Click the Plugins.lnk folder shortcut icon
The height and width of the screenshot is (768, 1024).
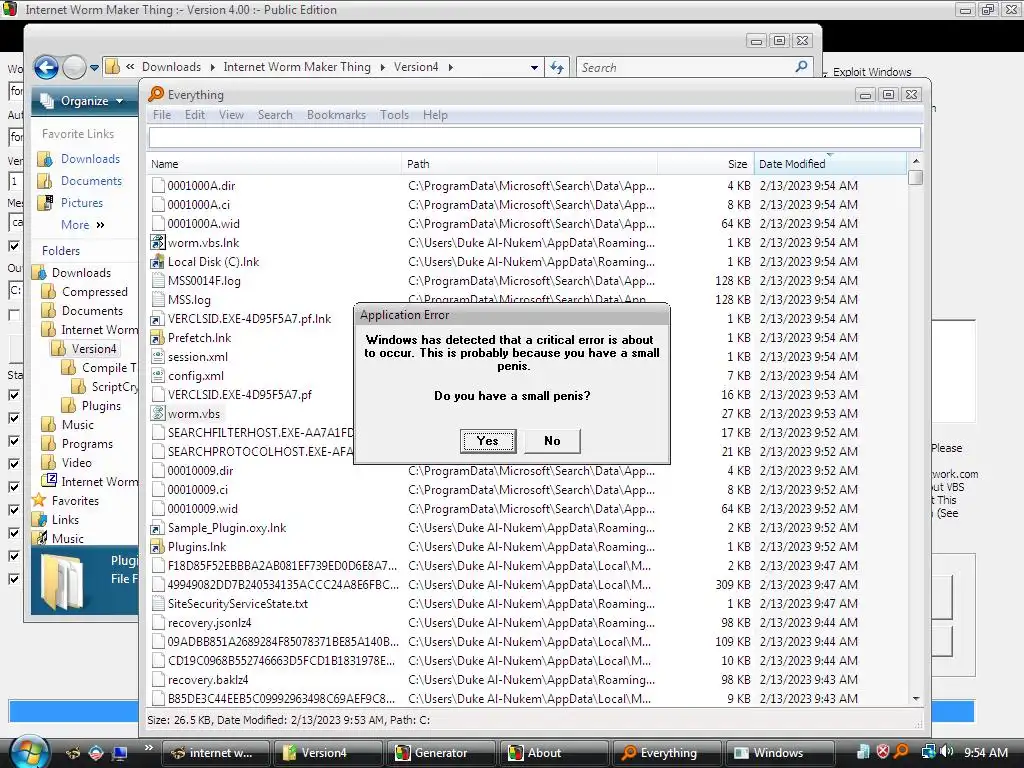pos(157,547)
